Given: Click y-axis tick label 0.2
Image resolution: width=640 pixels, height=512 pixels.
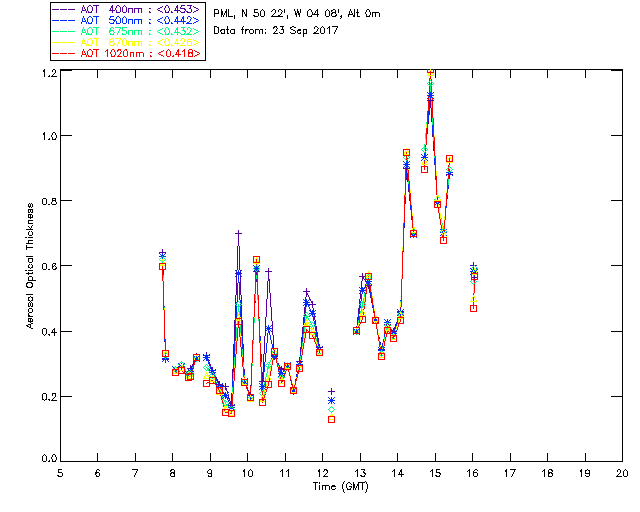Looking at the screenshot, I should pyautogui.click(x=49, y=396).
